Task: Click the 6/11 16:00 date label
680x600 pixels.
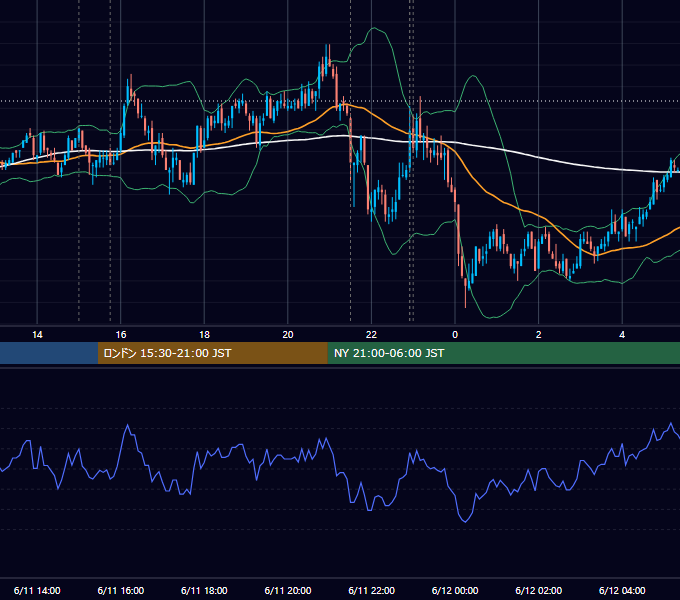Action: click(x=121, y=590)
